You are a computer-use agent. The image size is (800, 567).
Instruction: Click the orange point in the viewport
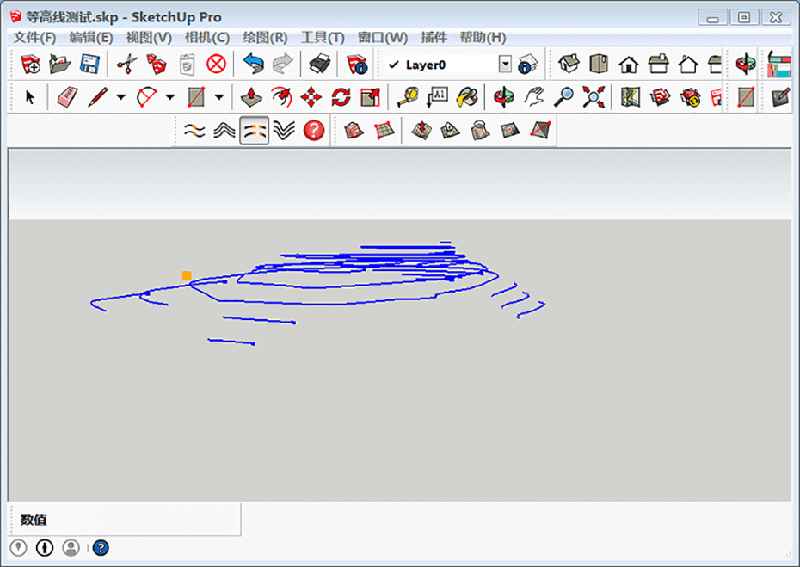(x=186, y=275)
